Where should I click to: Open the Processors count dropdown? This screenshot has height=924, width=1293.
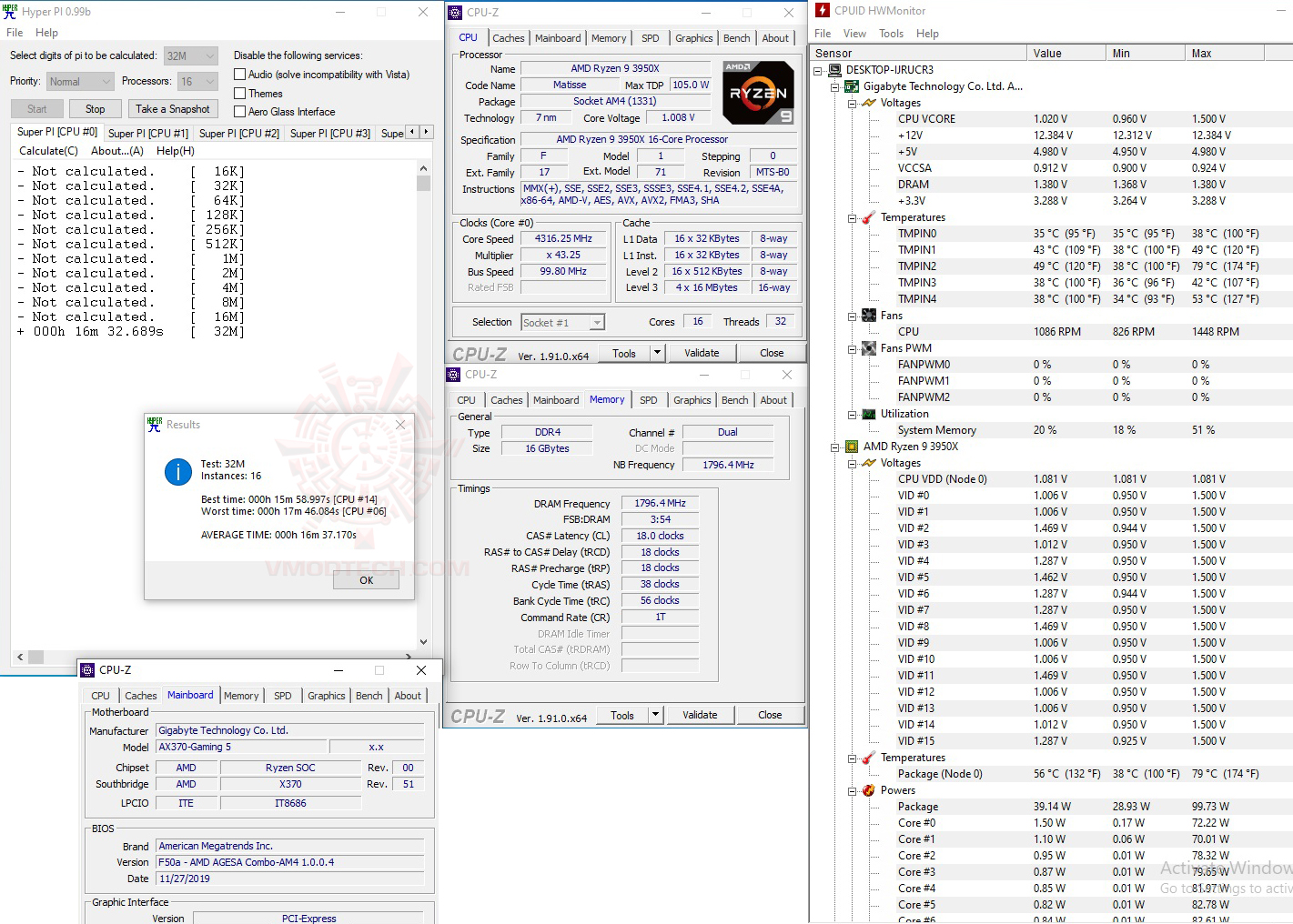[197, 81]
